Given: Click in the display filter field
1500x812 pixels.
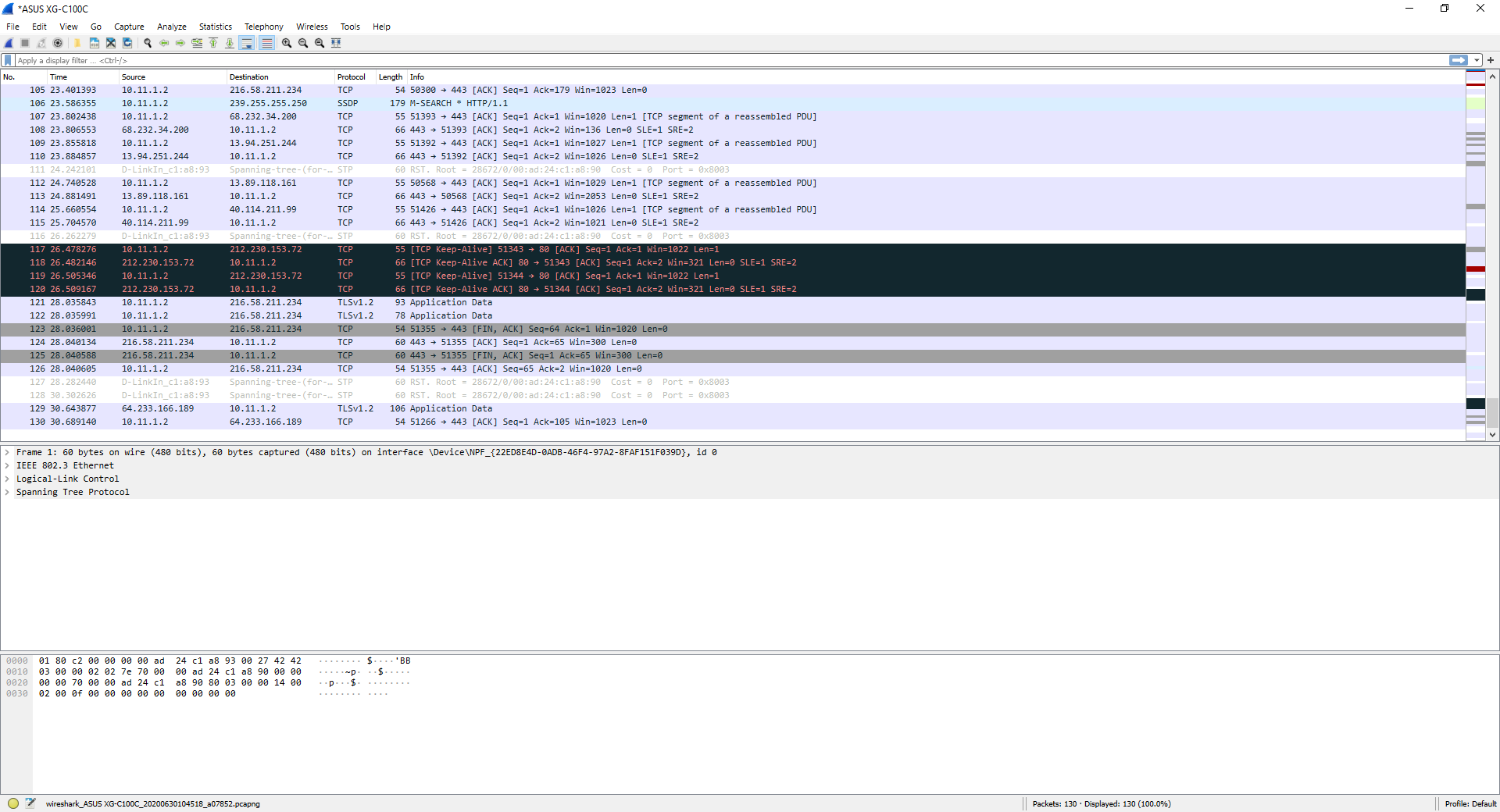Looking at the screenshot, I should pos(730,60).
